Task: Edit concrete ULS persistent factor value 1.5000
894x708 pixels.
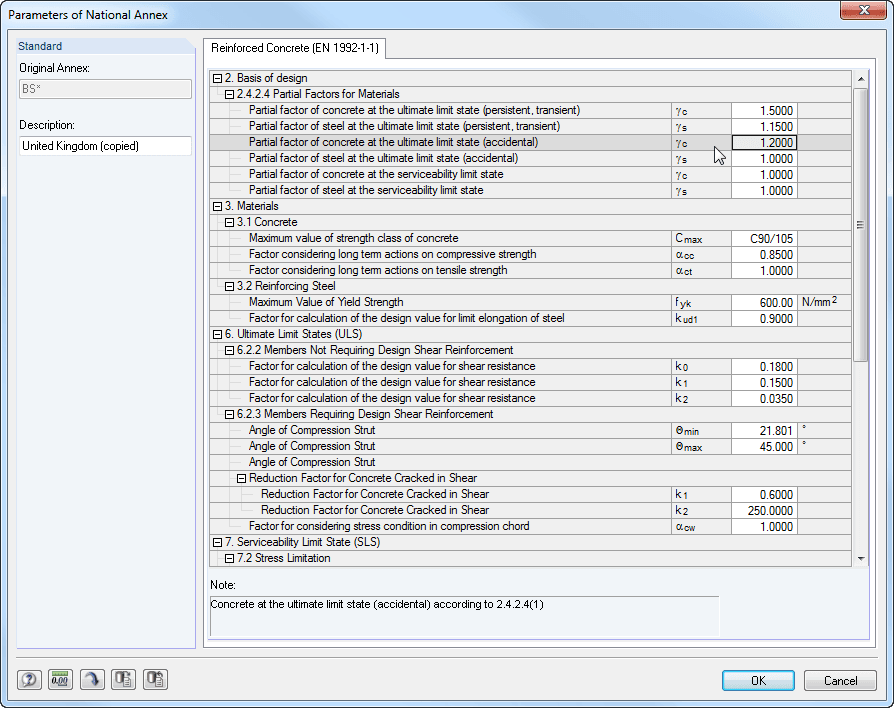Action: click(764, 111)
